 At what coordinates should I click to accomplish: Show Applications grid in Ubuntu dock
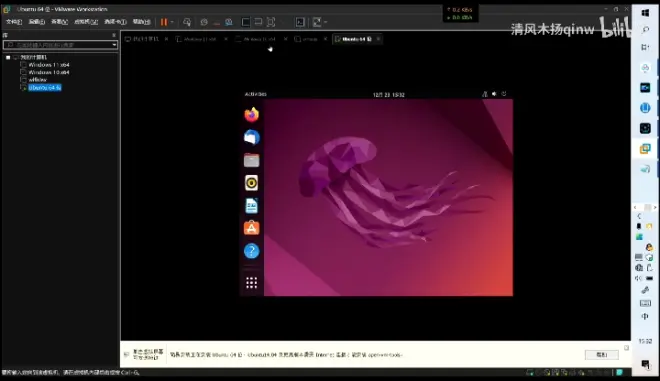tap(251, 282)
